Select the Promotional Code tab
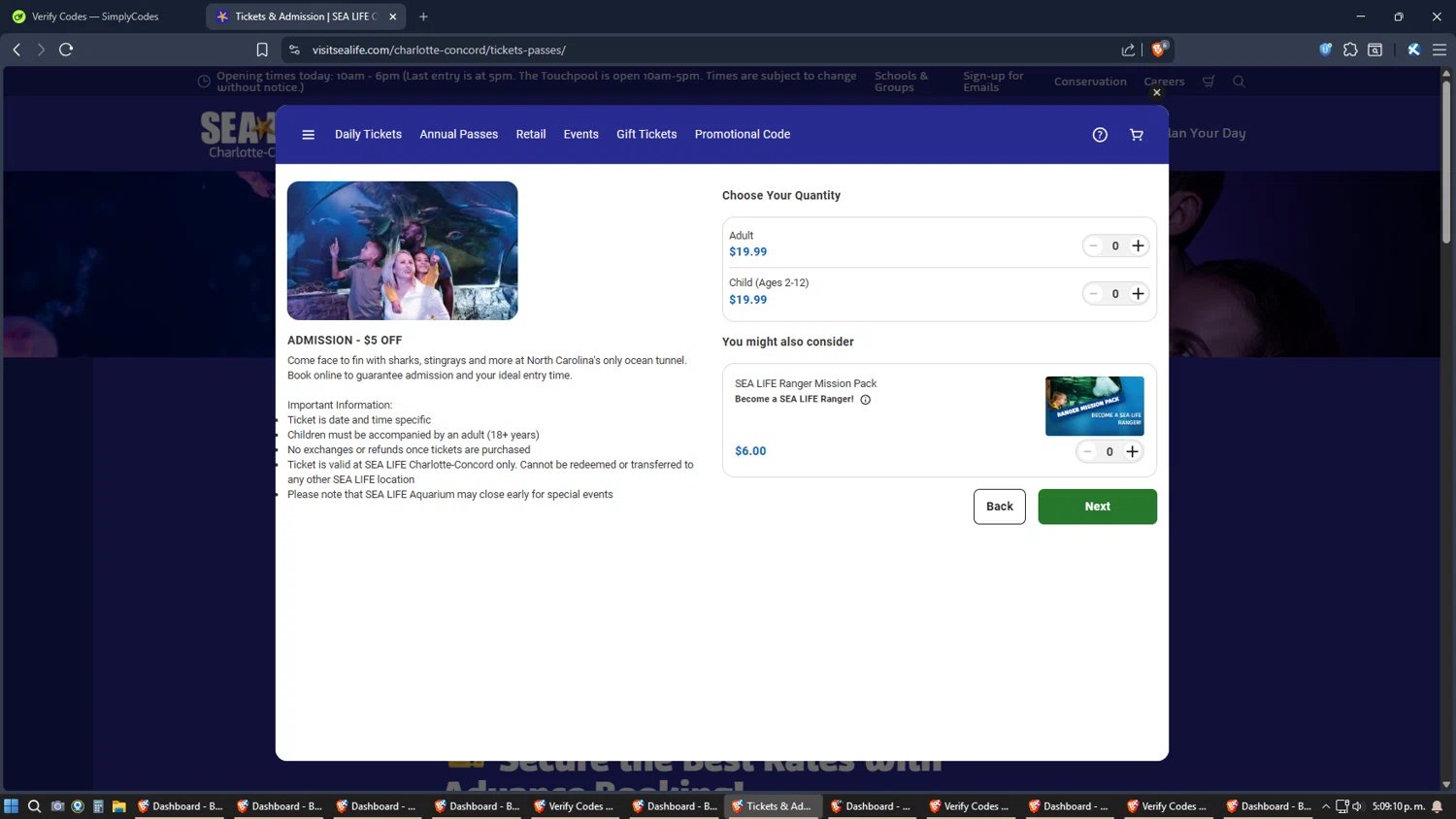The image size is (1456, 819). 743,135
